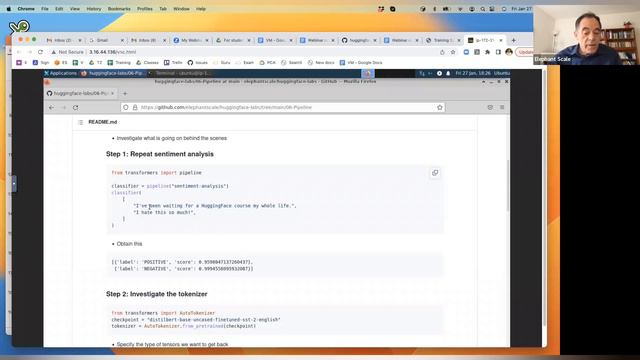Open new Firefox tab with plus
The image size is (640, 360).
(125, 93)
